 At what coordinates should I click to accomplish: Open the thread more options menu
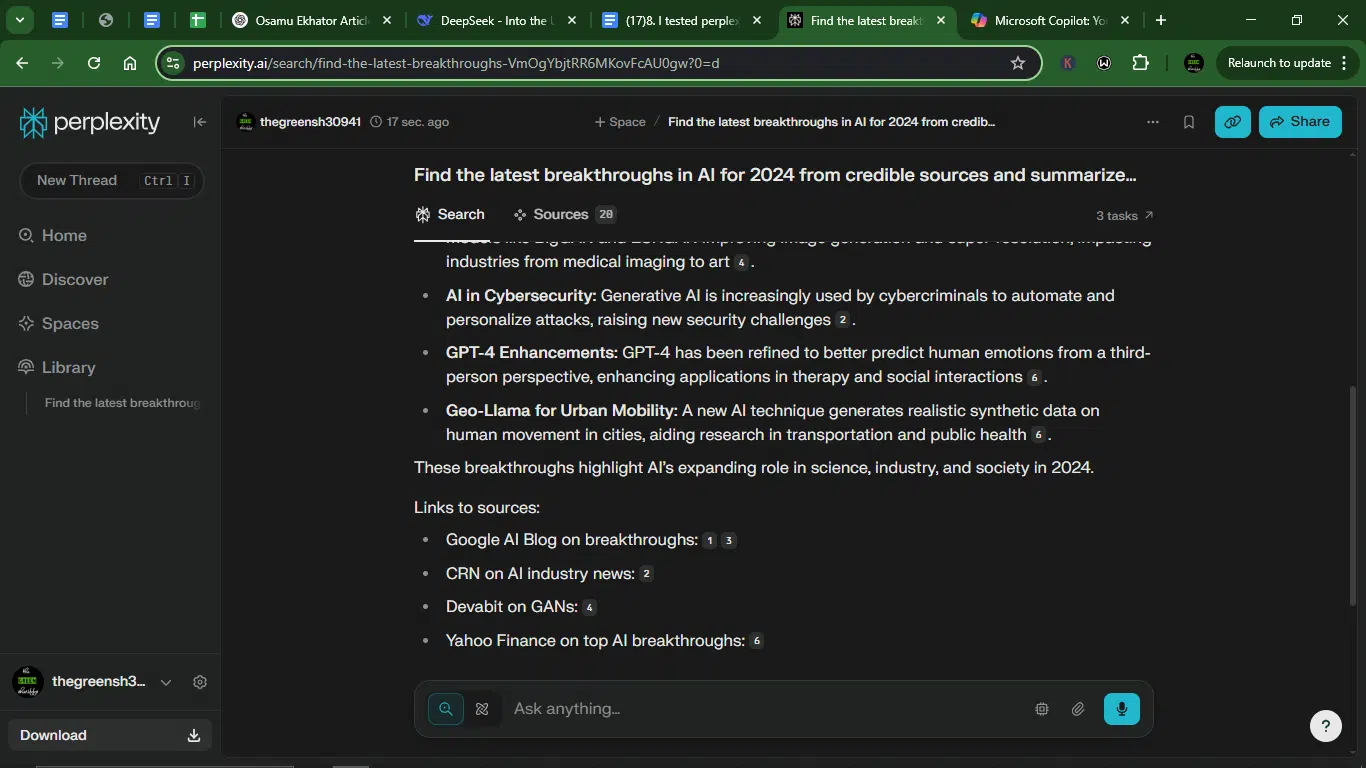click(x=1153, y=122)
